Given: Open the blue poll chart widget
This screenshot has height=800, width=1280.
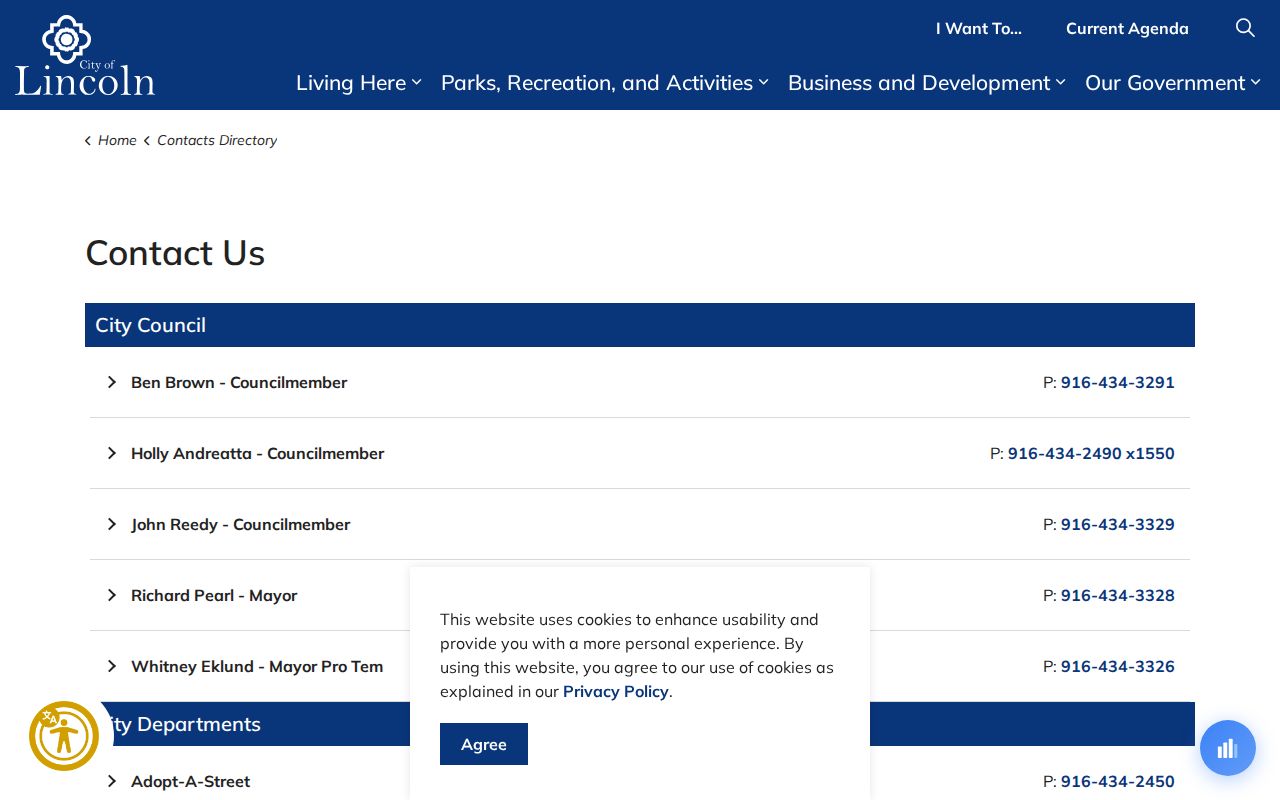Looking at the screenshot, I should click(1228, 748).
